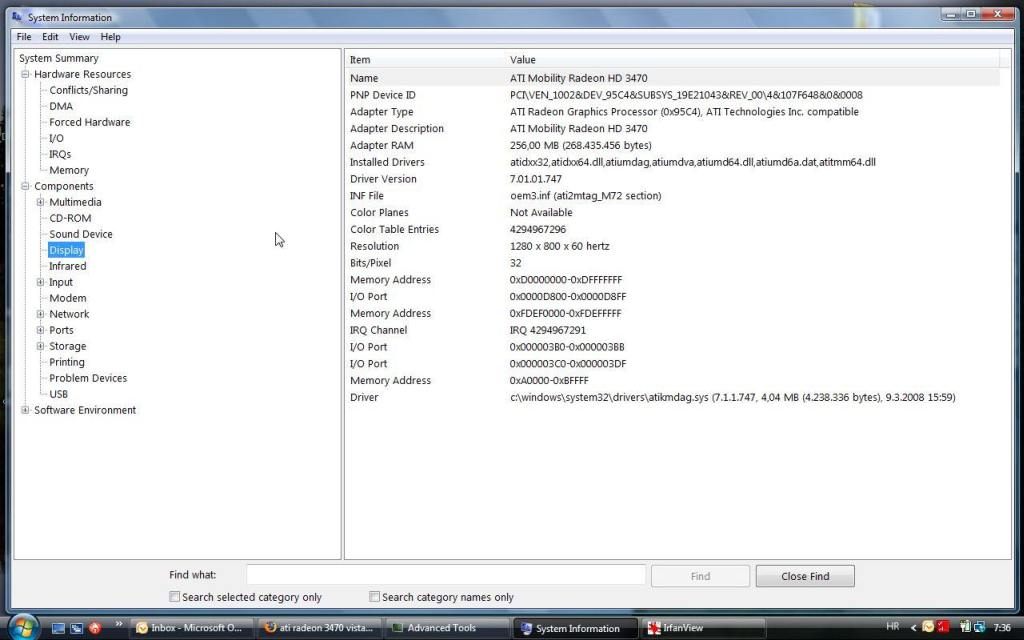This screenshot has height=640, width=1024.
Task: Enable Search selected category only checkbox
Action: [x=175, y=597]
